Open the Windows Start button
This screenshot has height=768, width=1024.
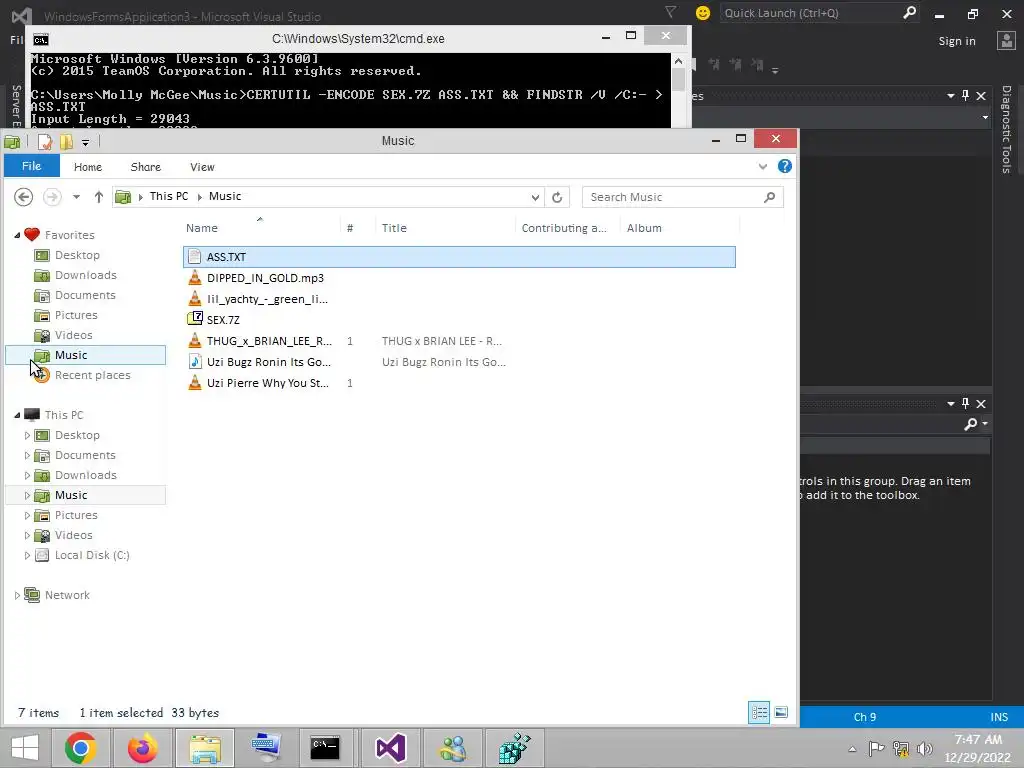click(25, 748)
